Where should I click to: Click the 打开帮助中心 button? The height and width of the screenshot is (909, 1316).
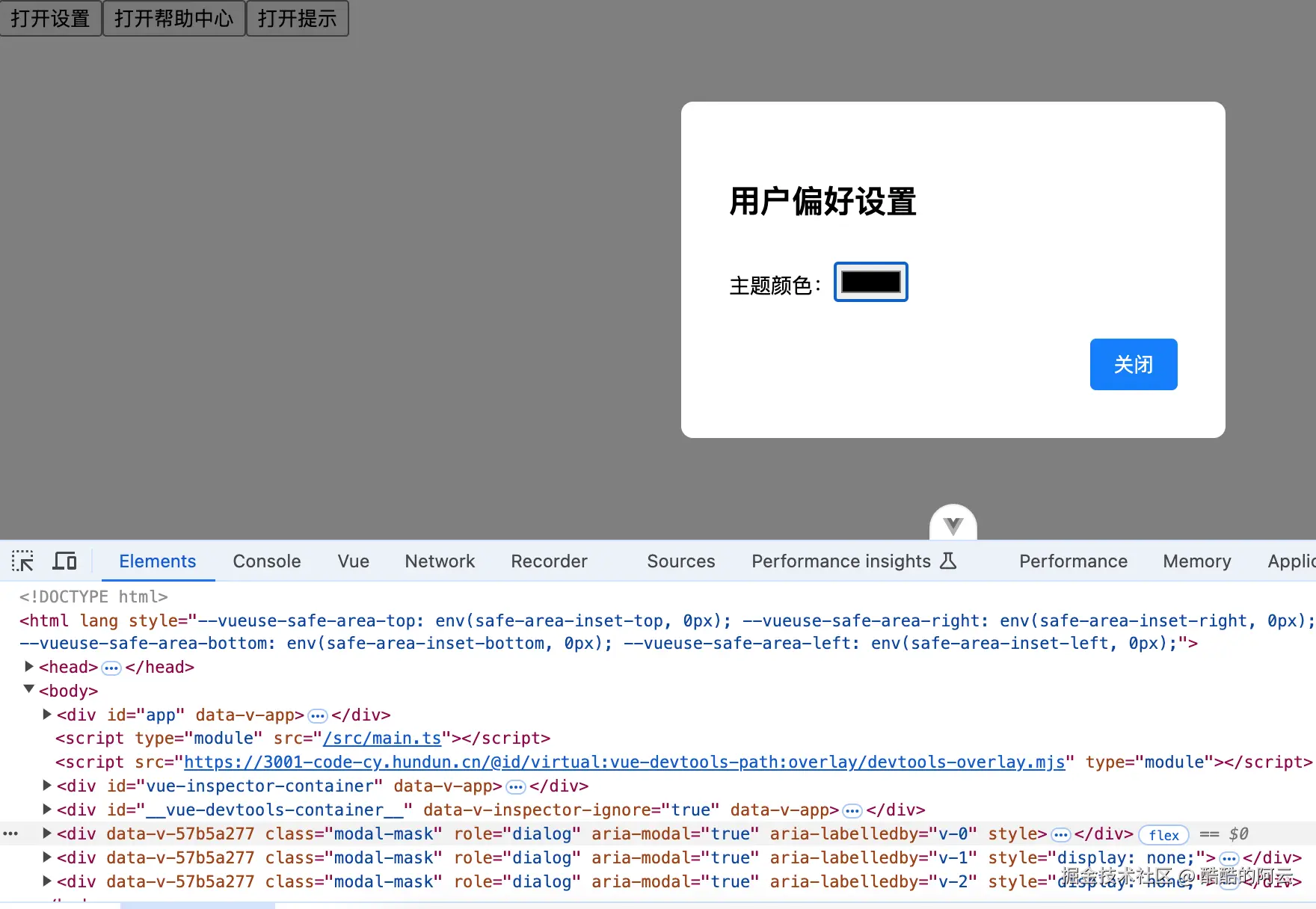pyautogui.click(x=174, y=18)
